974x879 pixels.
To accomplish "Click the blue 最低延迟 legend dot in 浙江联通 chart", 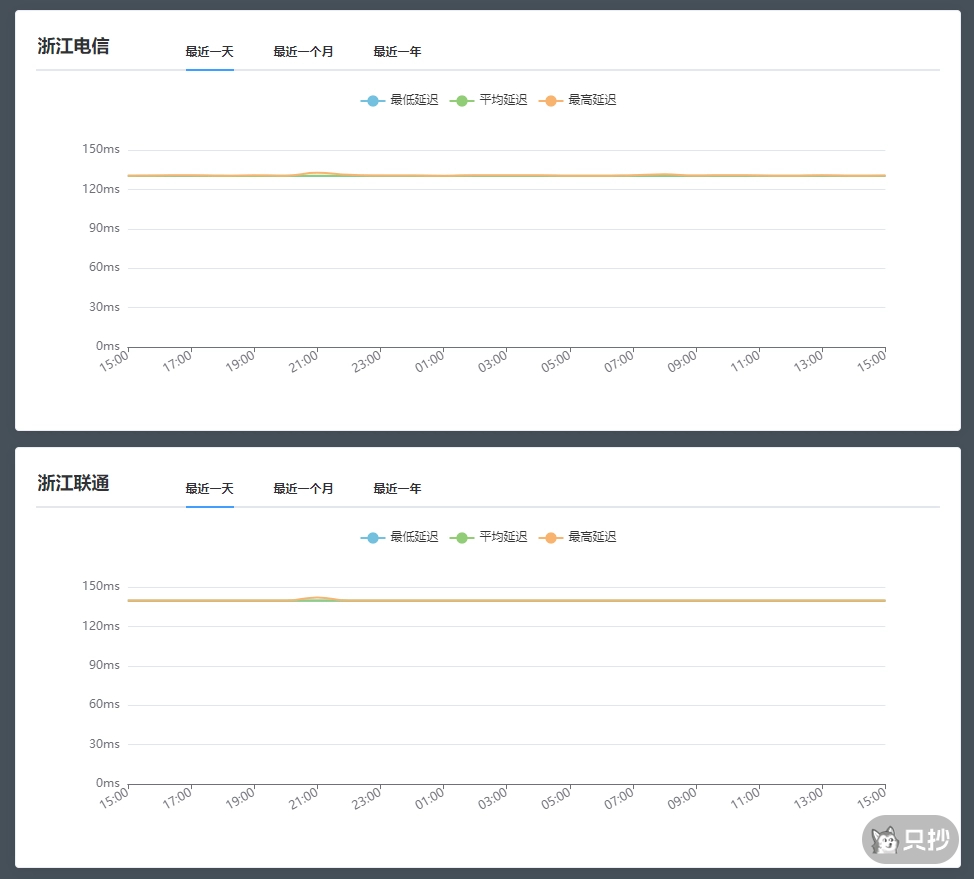I will [x=371, y=537].
